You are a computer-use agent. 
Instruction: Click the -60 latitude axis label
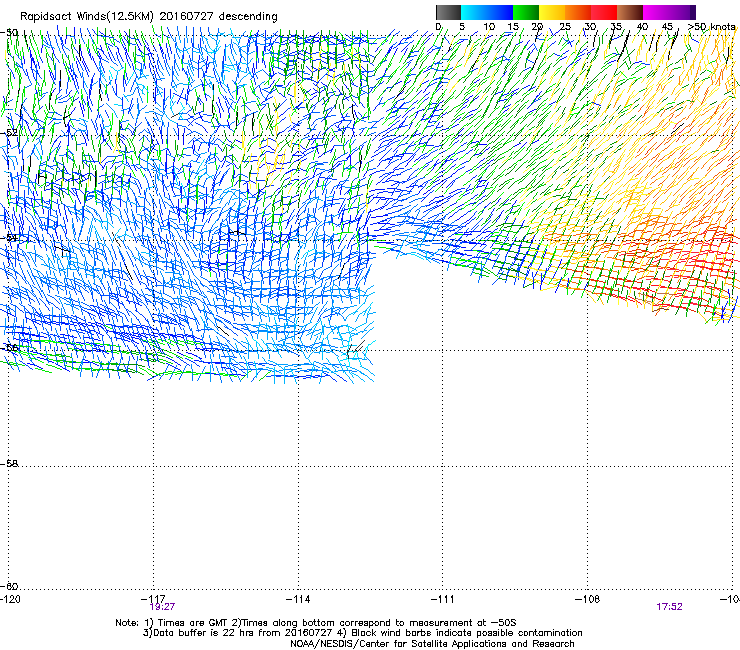(x=9, y=586)
